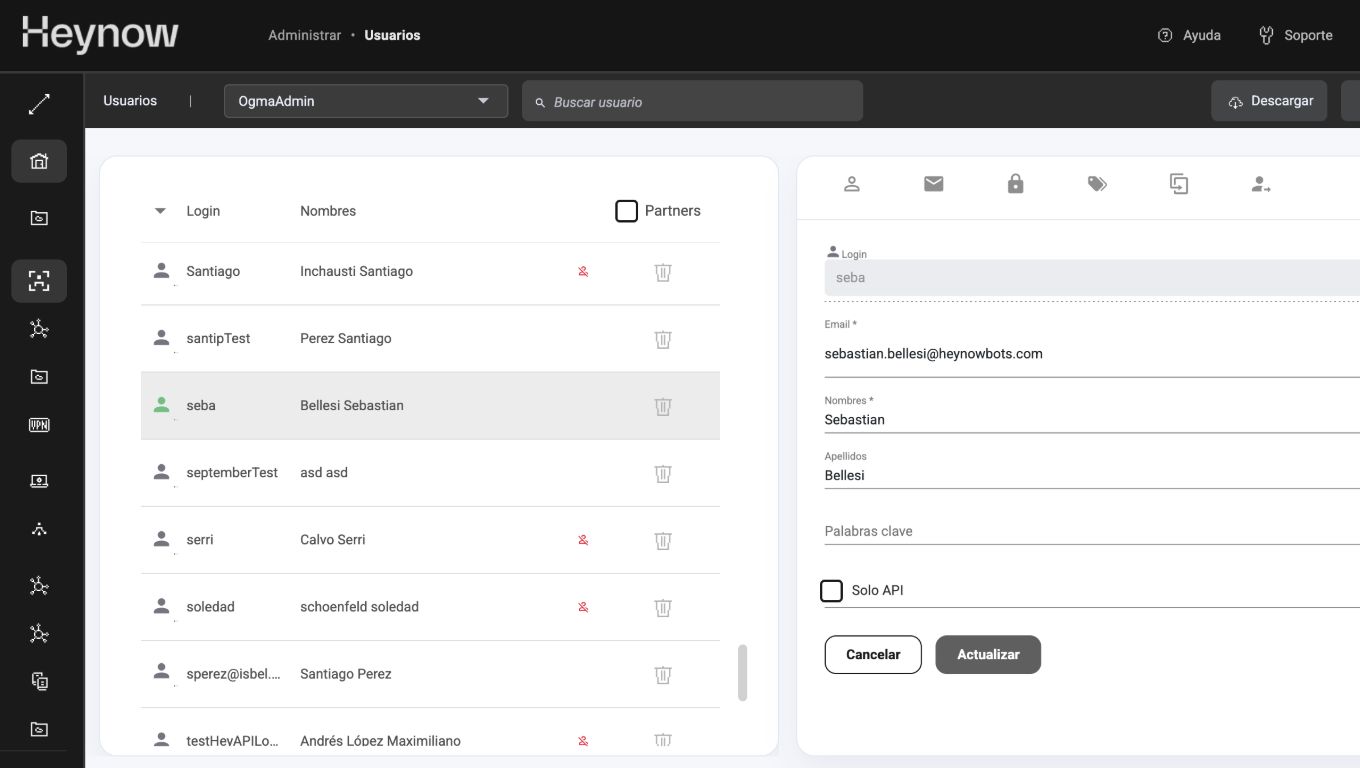Viewport: 1360px width, 768px height.
Task: Click the Descargar download button
Action: [1269, 101]
